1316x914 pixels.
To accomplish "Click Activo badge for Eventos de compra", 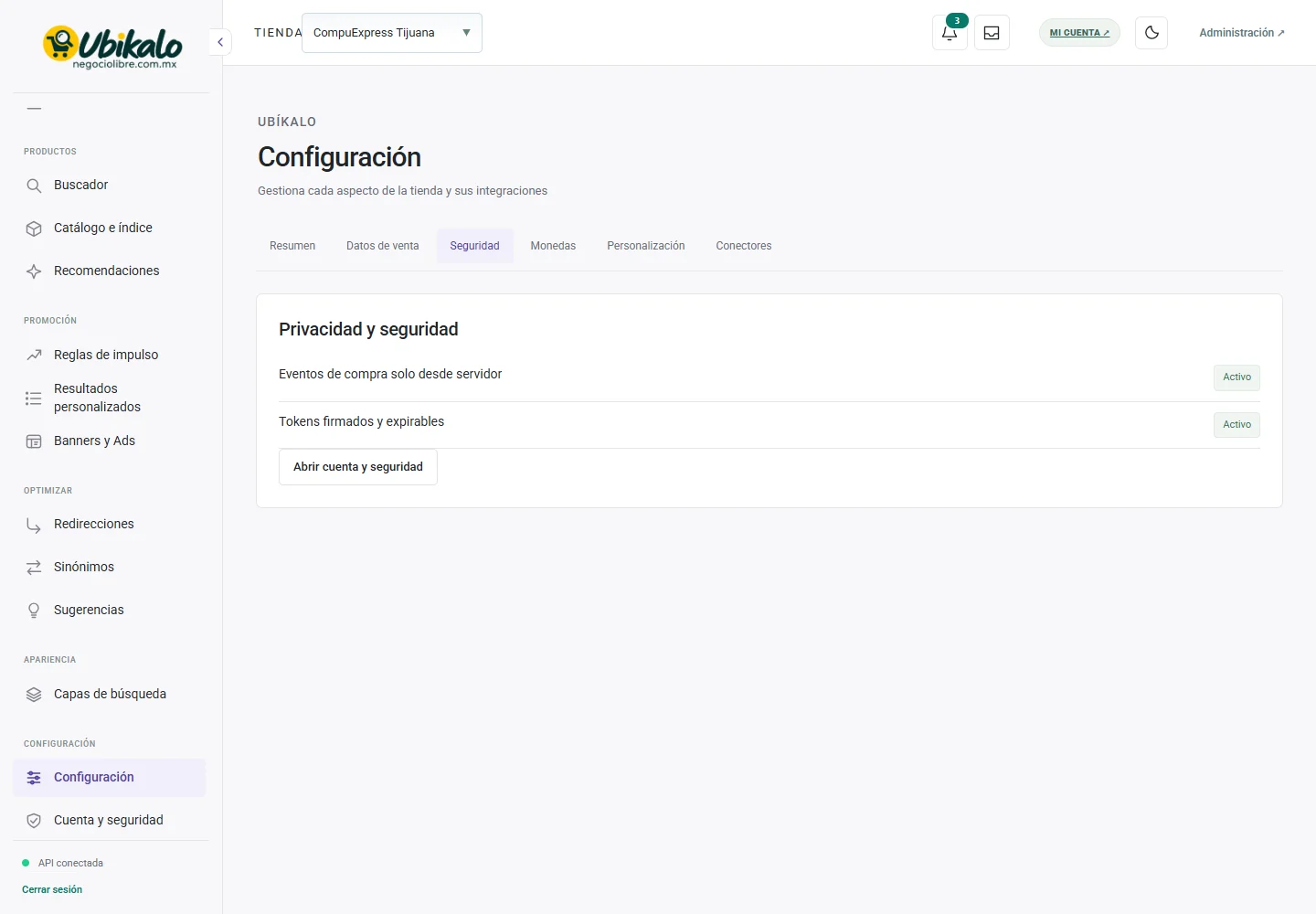I will coord(1236,377).
